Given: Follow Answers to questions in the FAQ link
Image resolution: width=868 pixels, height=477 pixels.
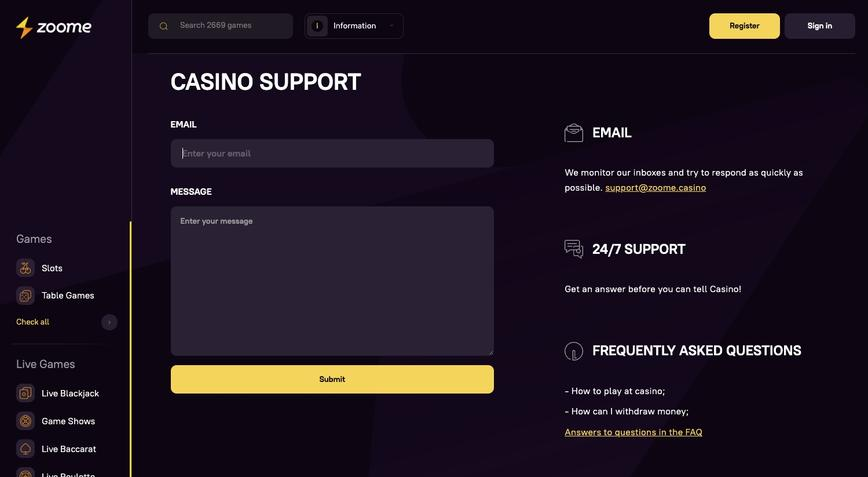Looking at the screenshot, I should point(633,432).
